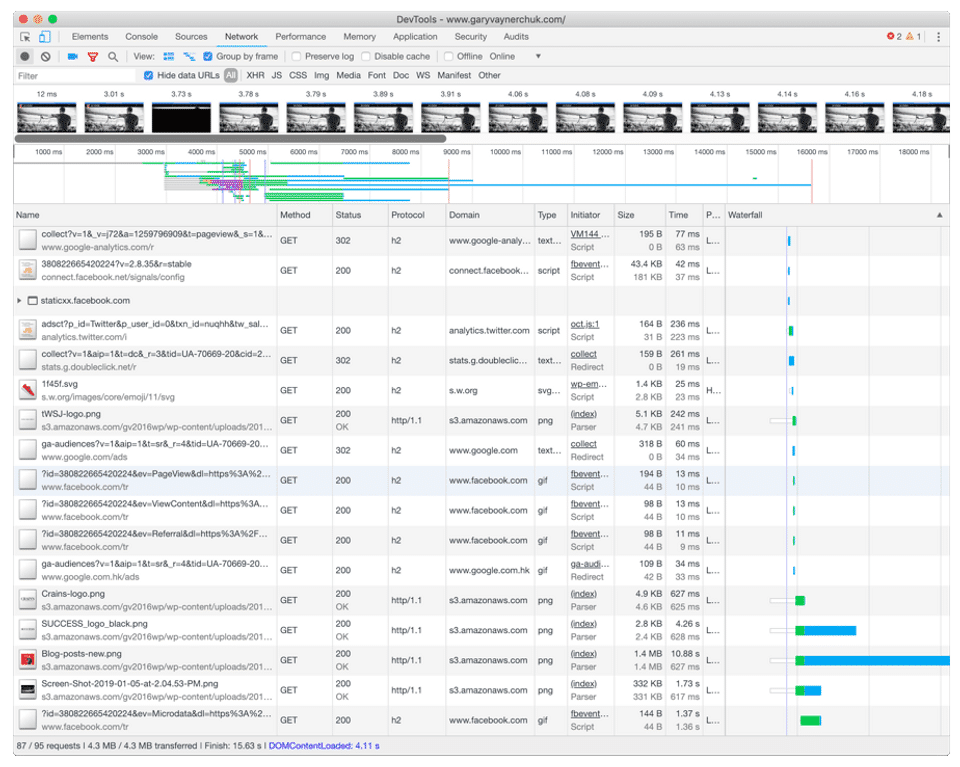Filter requests by Manifest type

point(454,75)
